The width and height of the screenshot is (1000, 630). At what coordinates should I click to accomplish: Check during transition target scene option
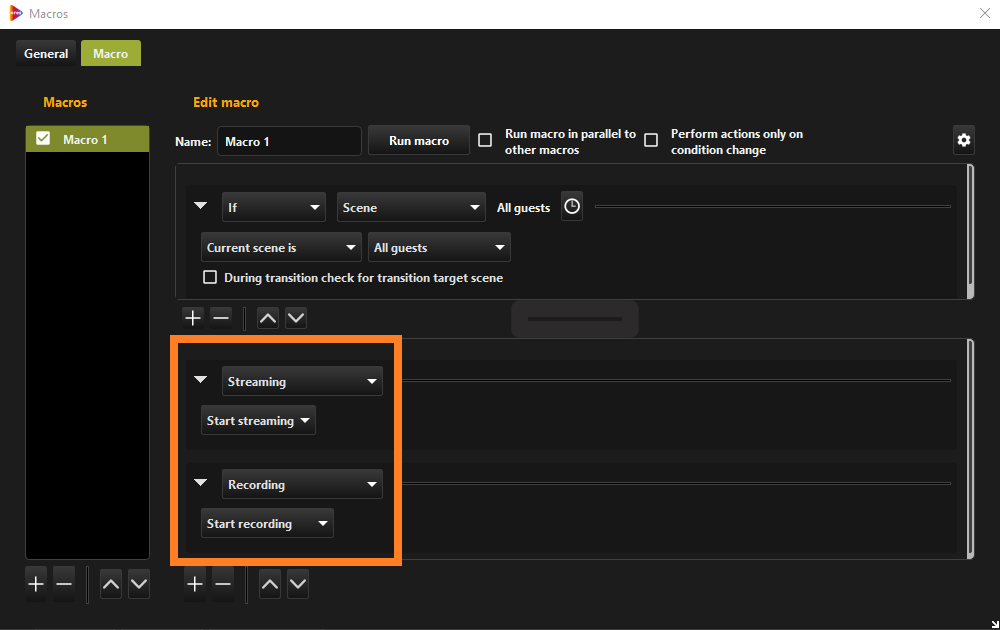tap(210, 277)
